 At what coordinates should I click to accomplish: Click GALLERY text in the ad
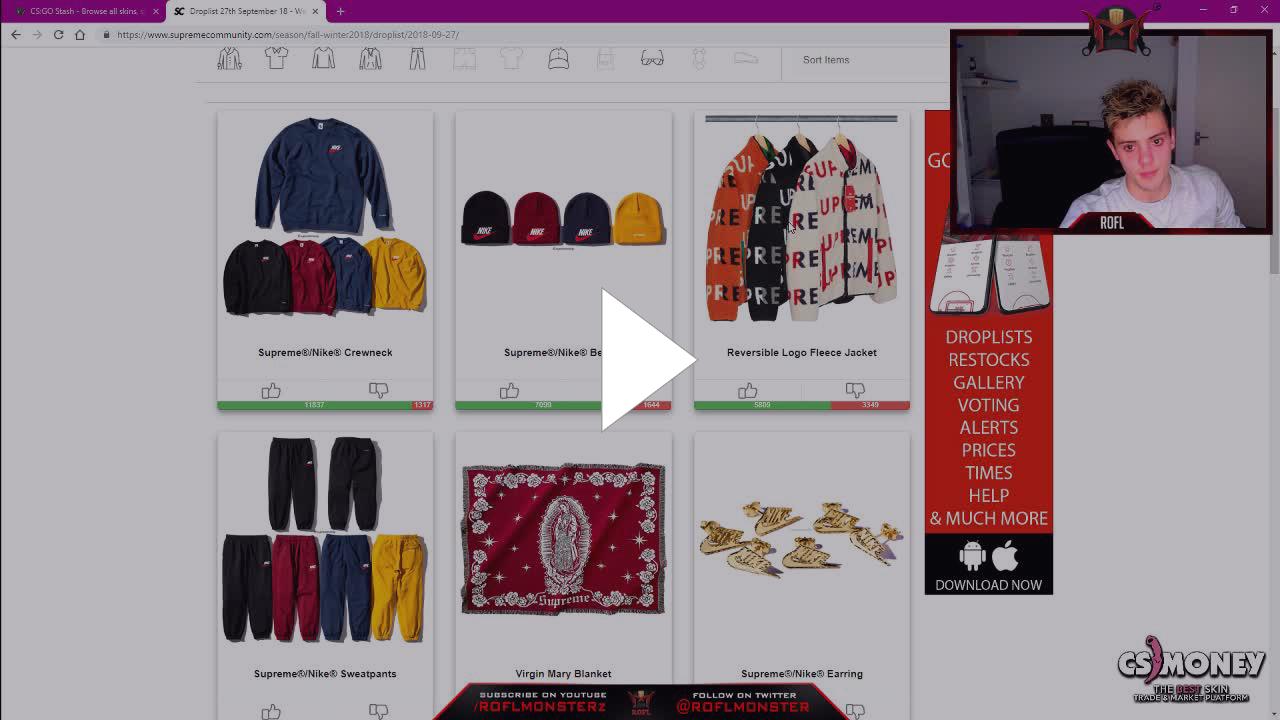tap(988, 382)
